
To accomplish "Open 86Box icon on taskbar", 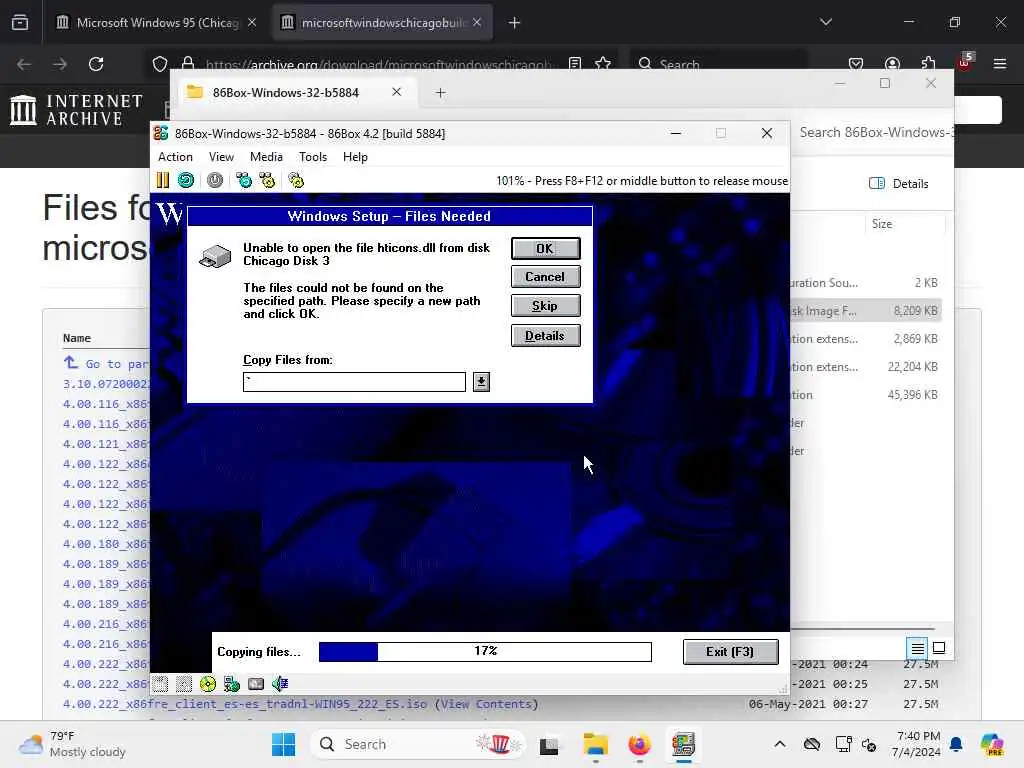I will [x=683, y=744].
